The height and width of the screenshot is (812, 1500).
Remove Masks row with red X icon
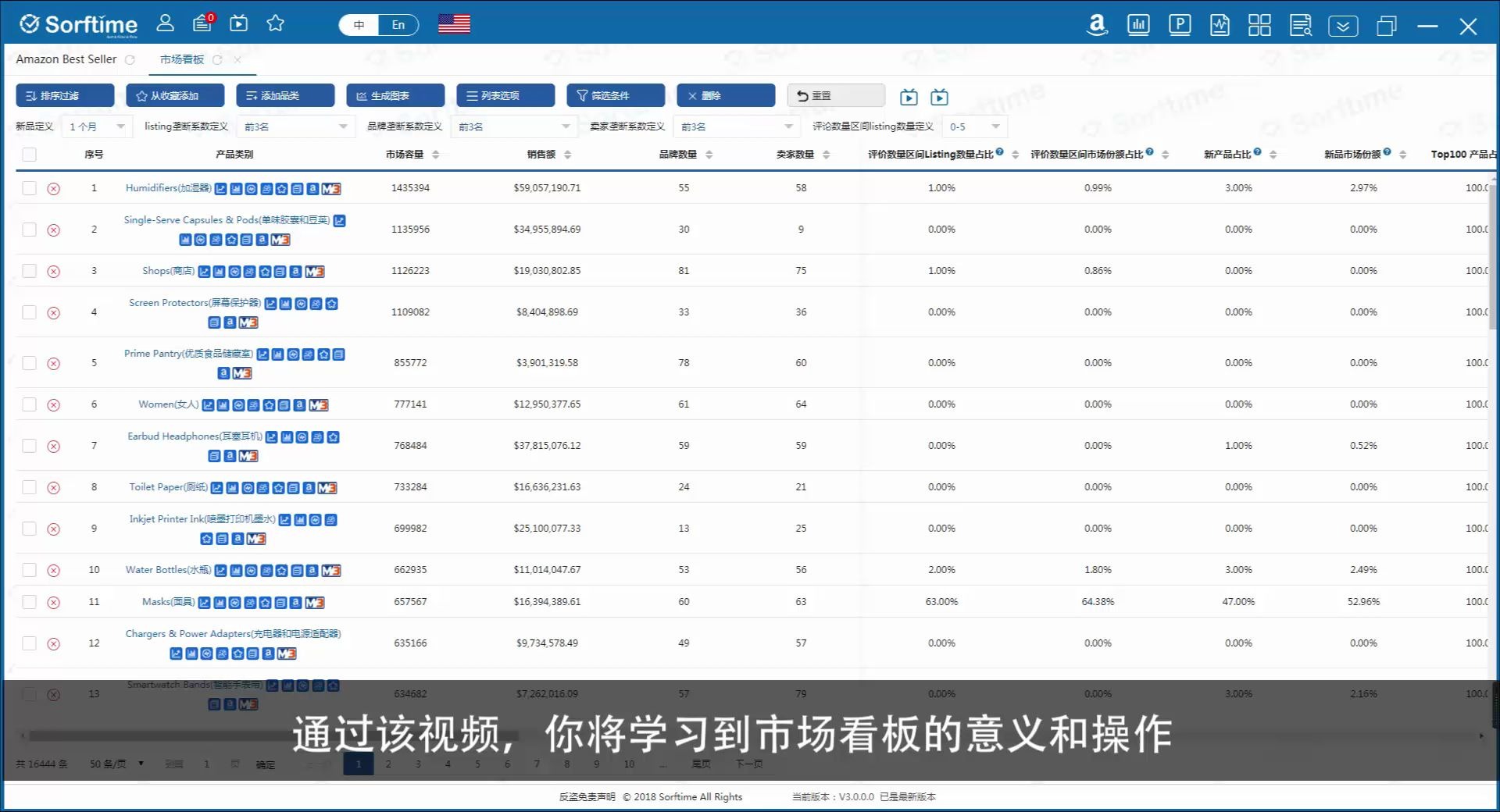(x=53, y=602)
